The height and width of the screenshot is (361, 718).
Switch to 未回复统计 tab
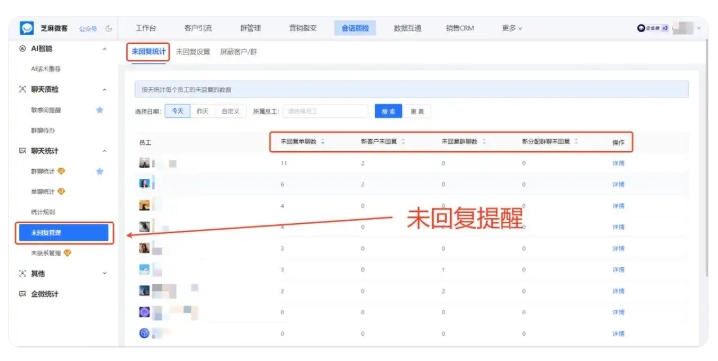[x=148, y=52]
